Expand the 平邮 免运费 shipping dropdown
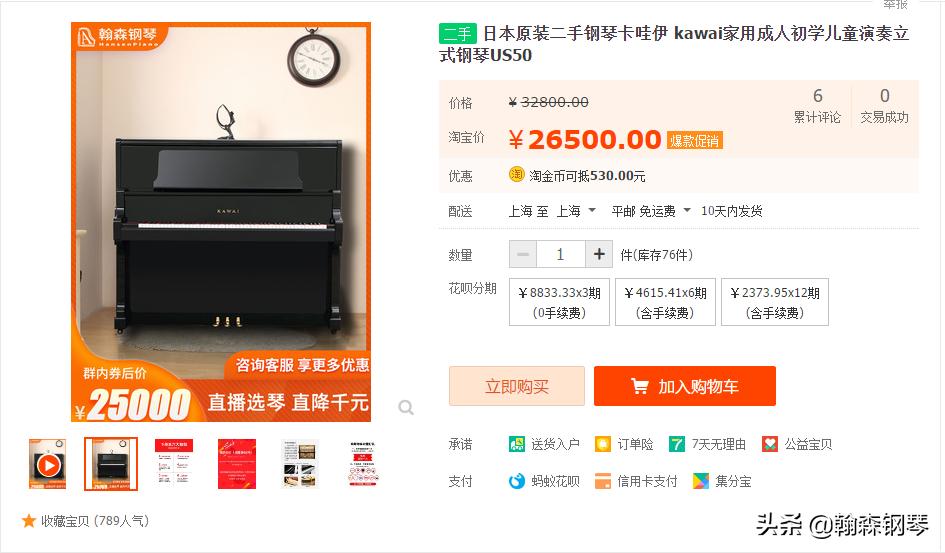945x553 pixels. [651, 211]
